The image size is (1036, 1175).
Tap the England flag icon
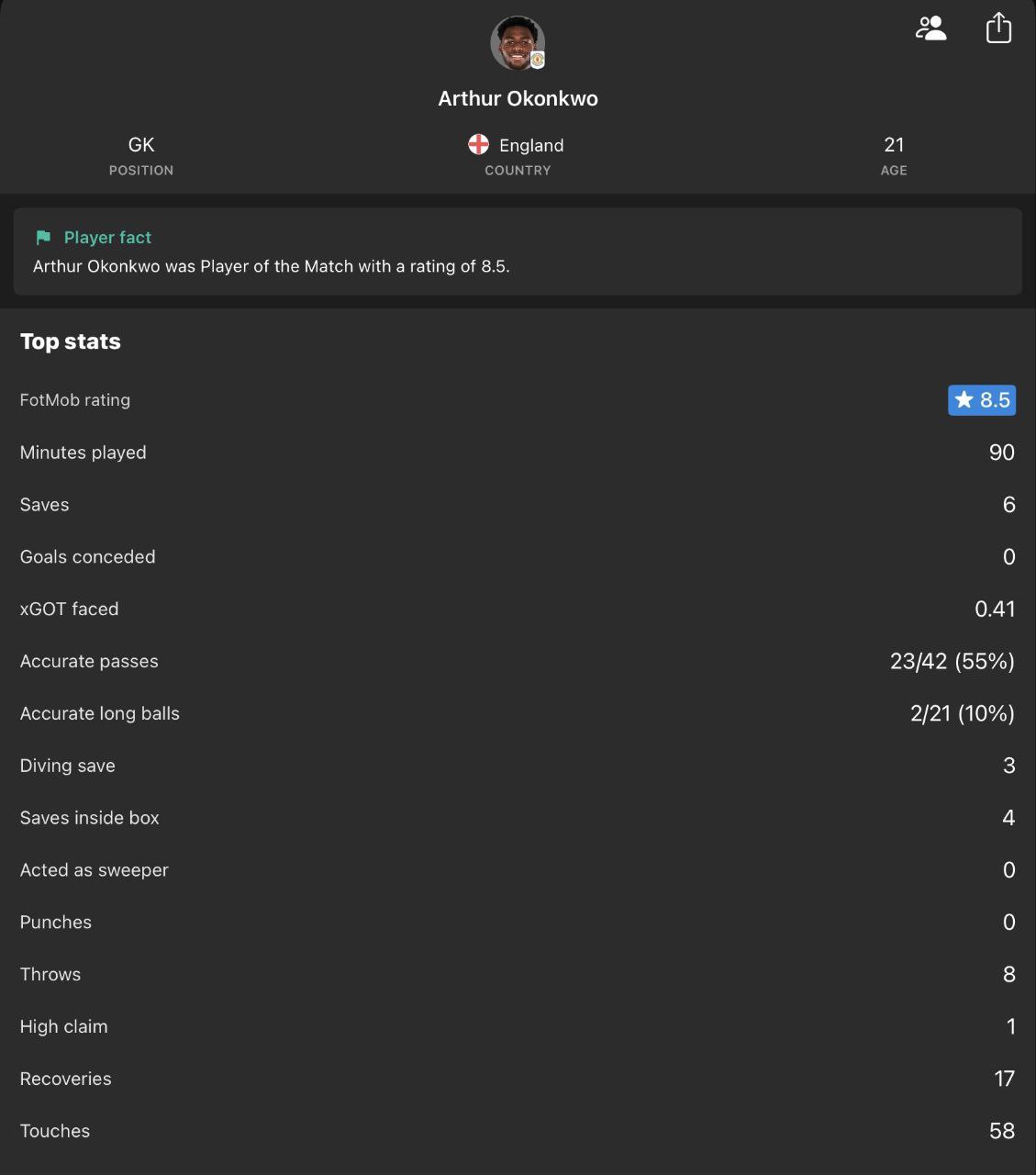coord(479,145)
